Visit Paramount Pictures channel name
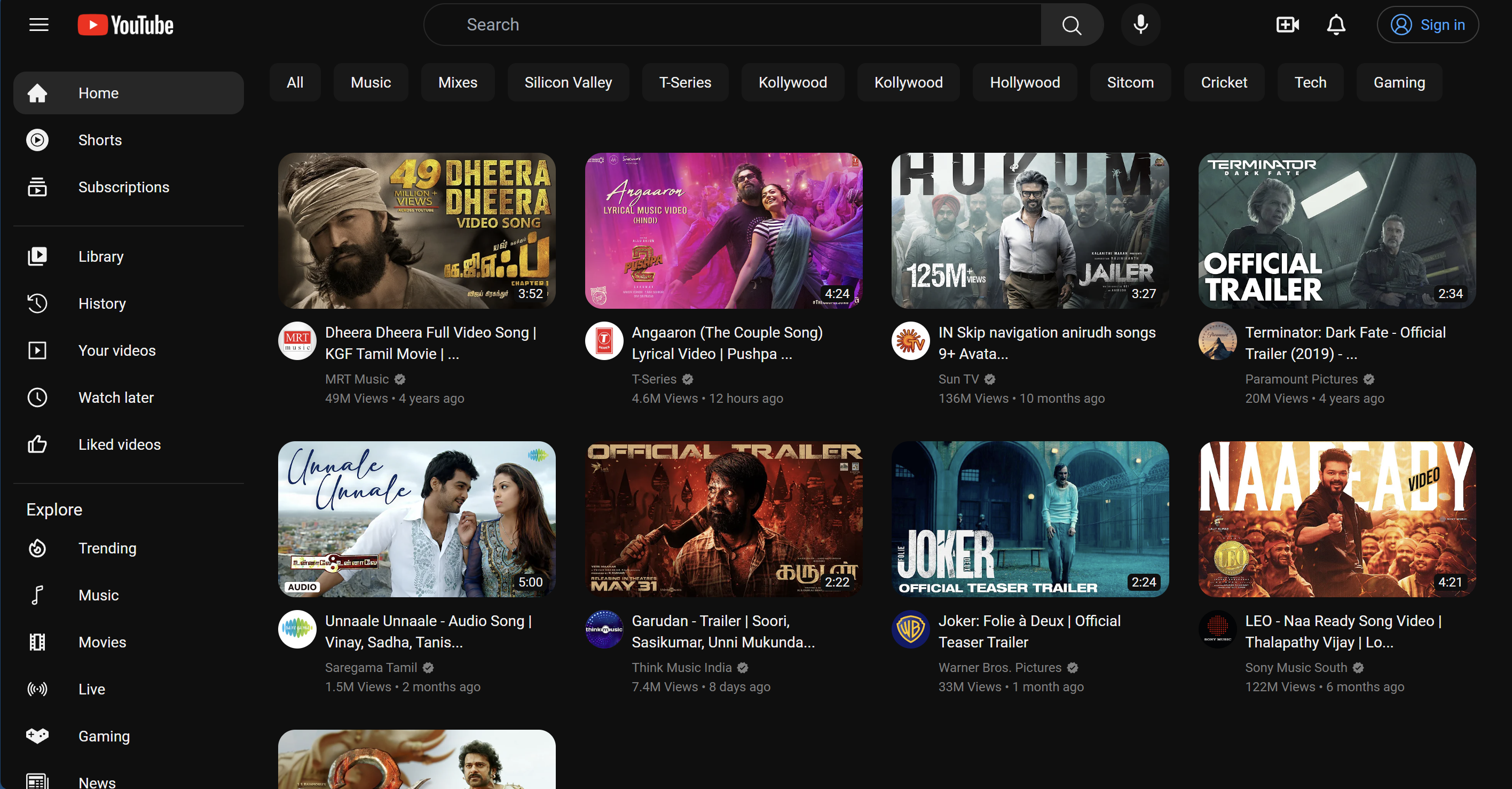The image size is (1512, 789). pos(1301,379)
